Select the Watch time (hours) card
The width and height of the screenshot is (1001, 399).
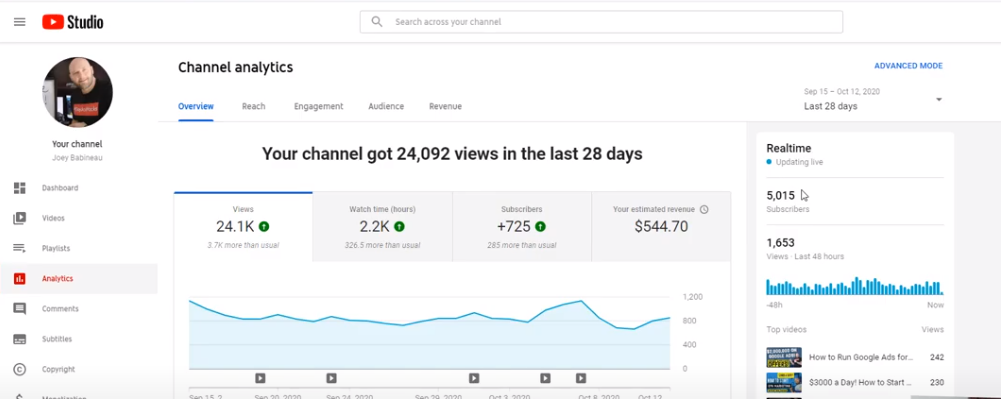382,227
